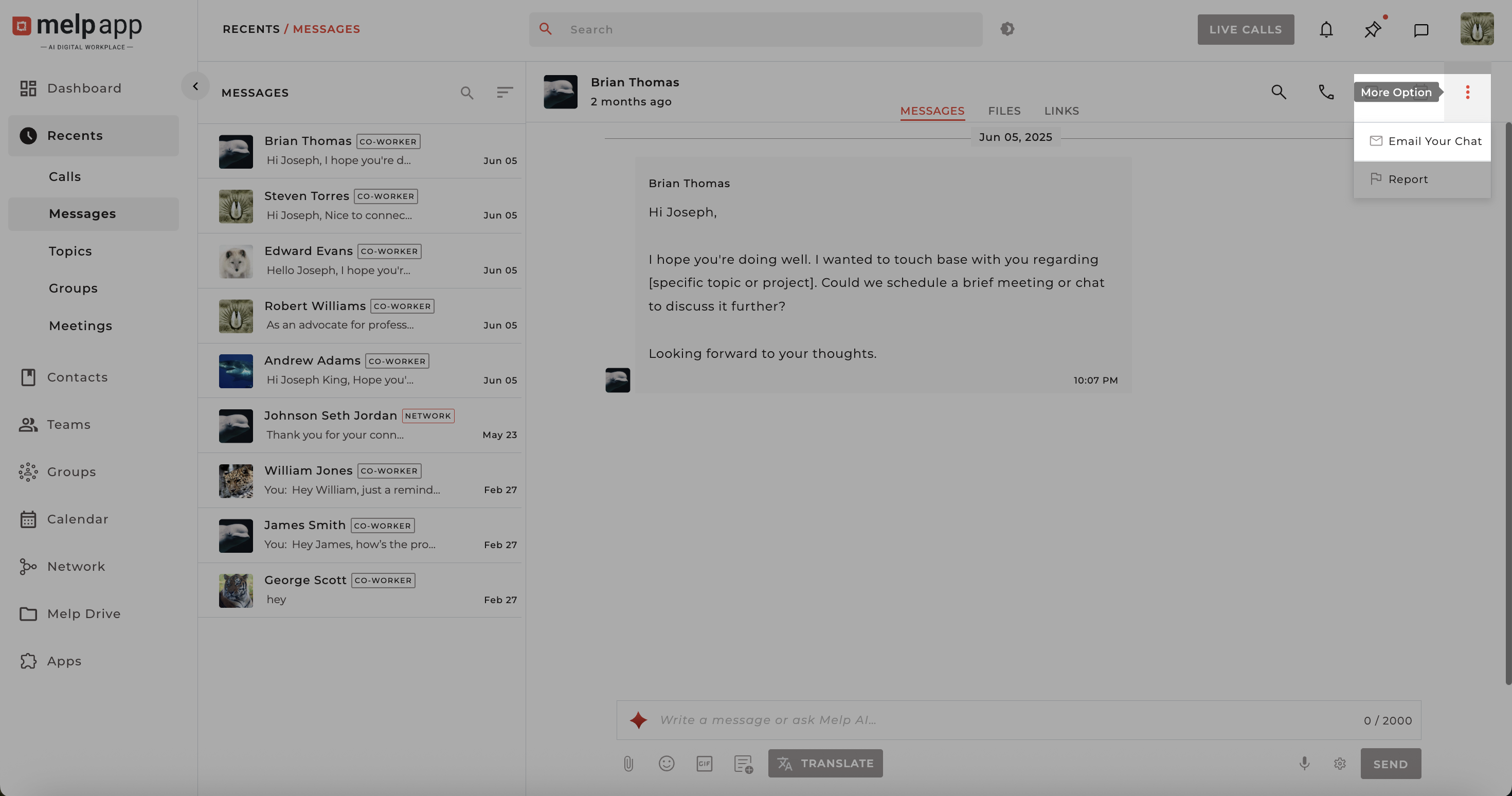Screen dimensions: 1512x796
Task: Click the notifications bell icon
Action: (1326, 29)
